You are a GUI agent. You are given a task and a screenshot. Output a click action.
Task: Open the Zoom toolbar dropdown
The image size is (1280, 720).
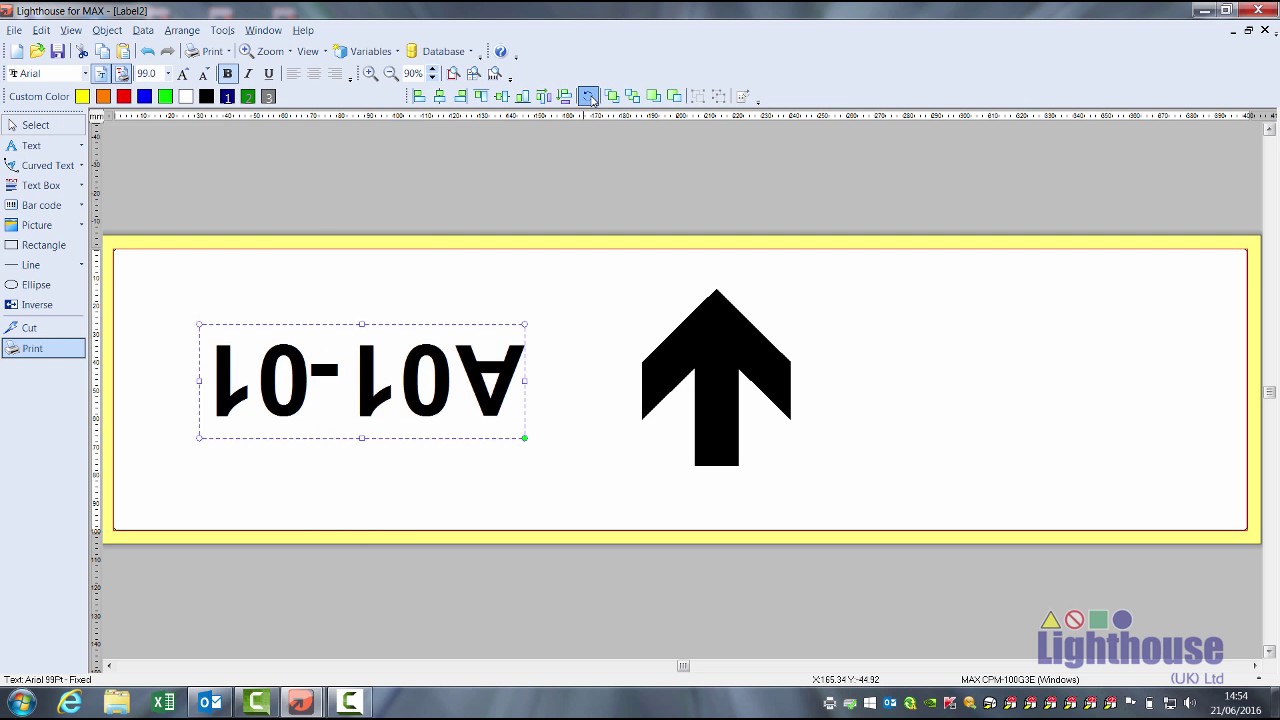click(291, 51)
